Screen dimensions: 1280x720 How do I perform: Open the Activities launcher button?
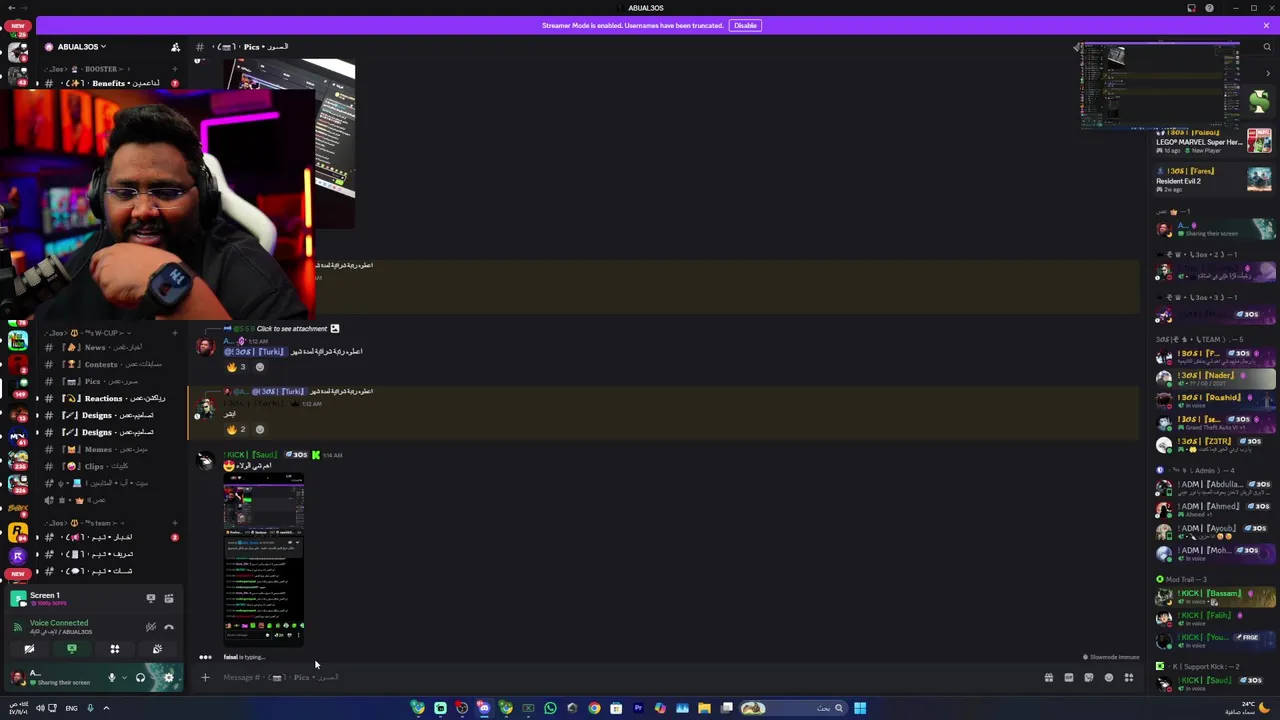pos(115,650)
